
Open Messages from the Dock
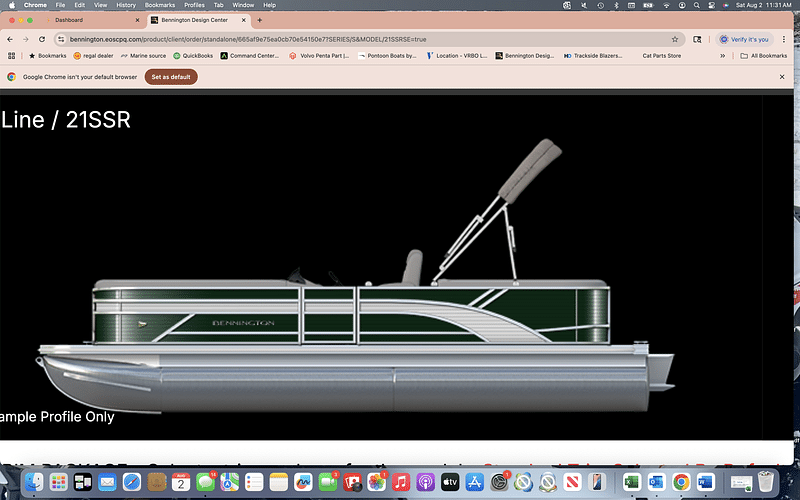[205, 482]
